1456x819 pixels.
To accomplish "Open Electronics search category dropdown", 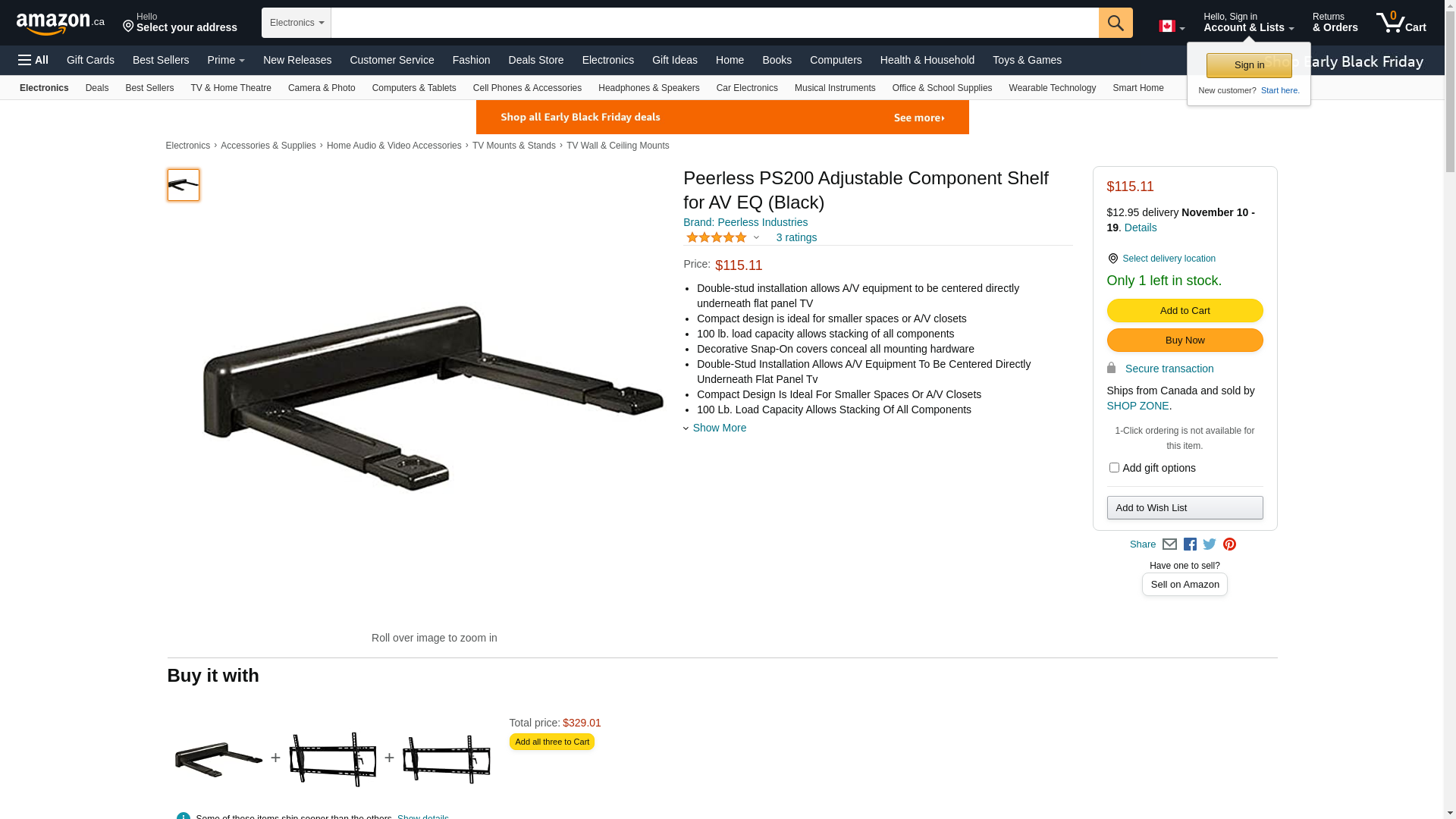I will (x=297, y=23).
